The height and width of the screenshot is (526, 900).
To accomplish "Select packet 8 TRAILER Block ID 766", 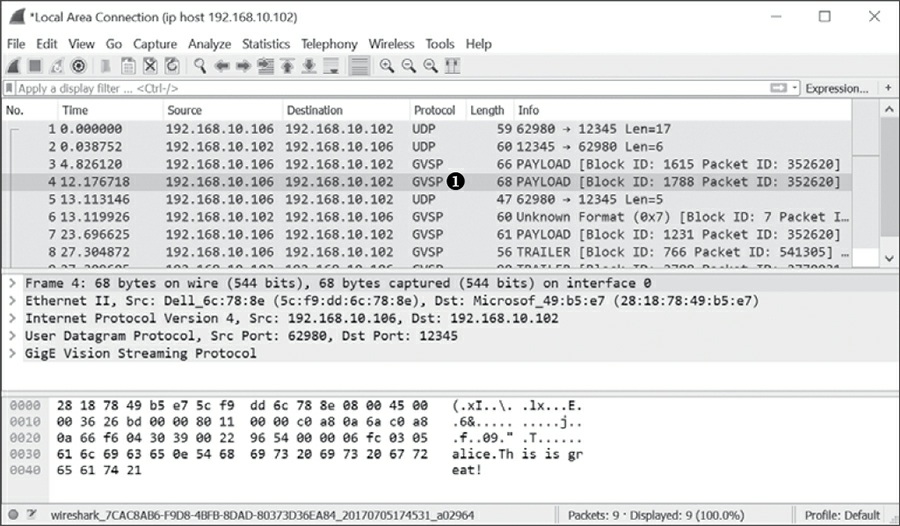I will coord(428,252).
